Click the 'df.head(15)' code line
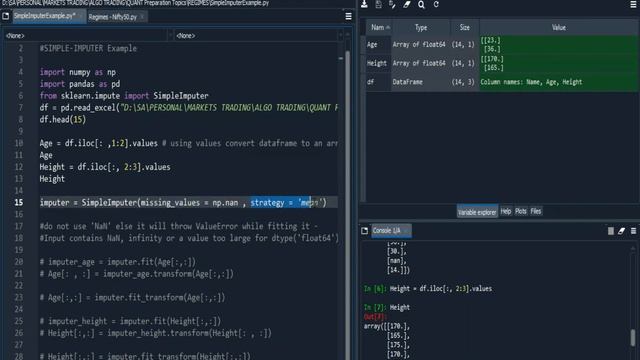 pyautogui.click(x=62, y=120)
